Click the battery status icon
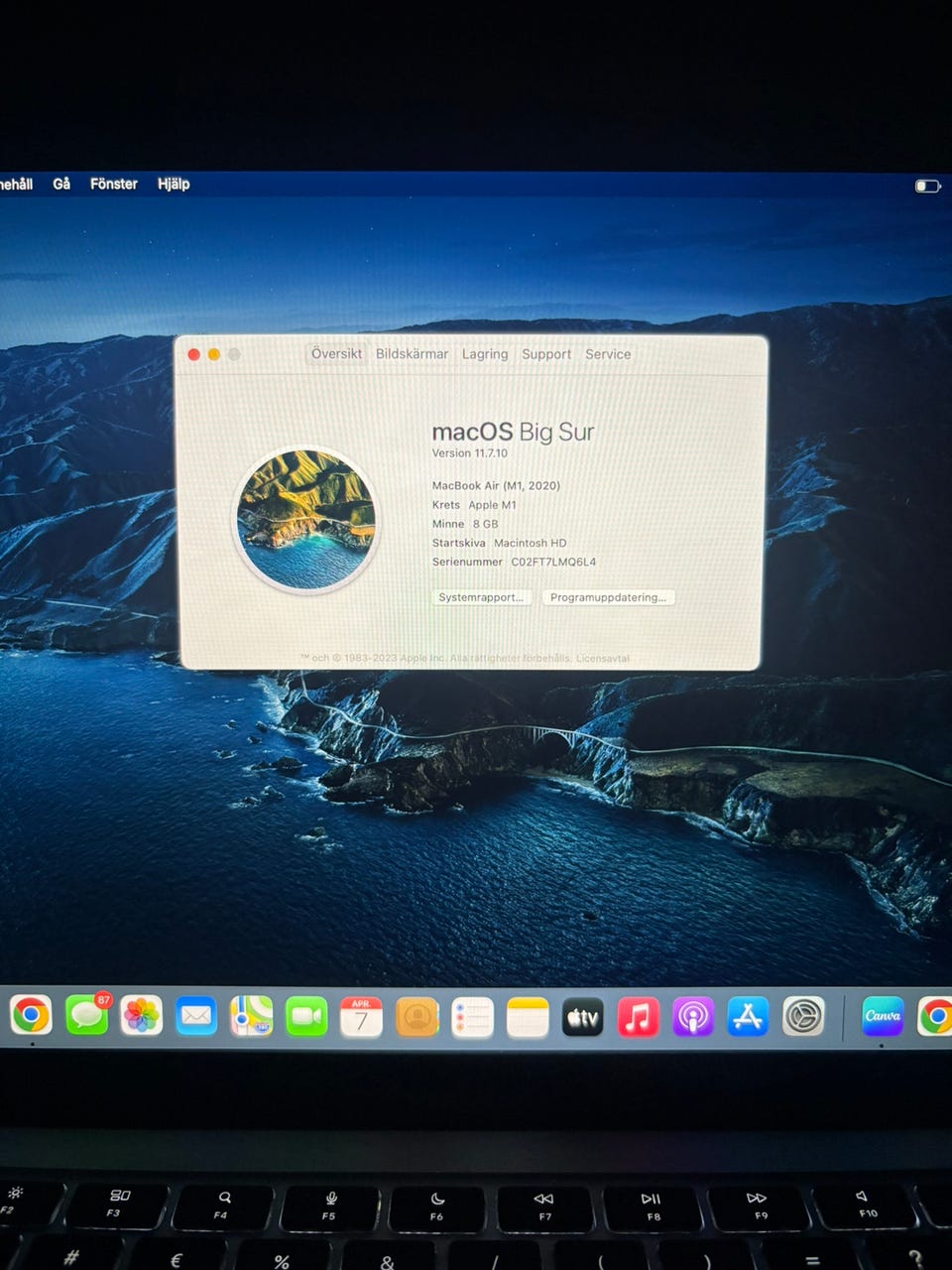This screenshot has height=1270, width=952. point(926,187)
